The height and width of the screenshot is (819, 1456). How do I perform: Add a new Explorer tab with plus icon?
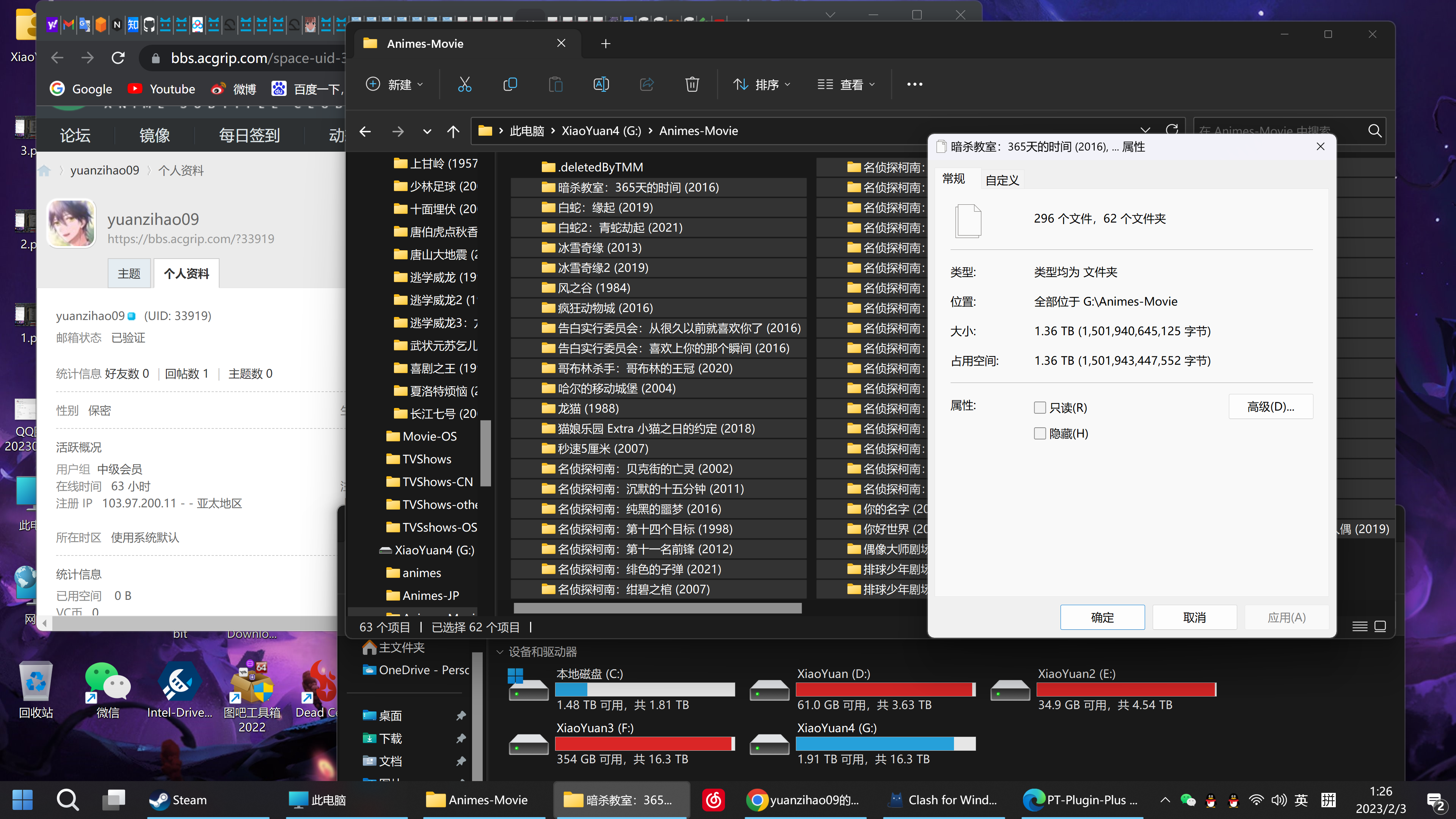606,44
